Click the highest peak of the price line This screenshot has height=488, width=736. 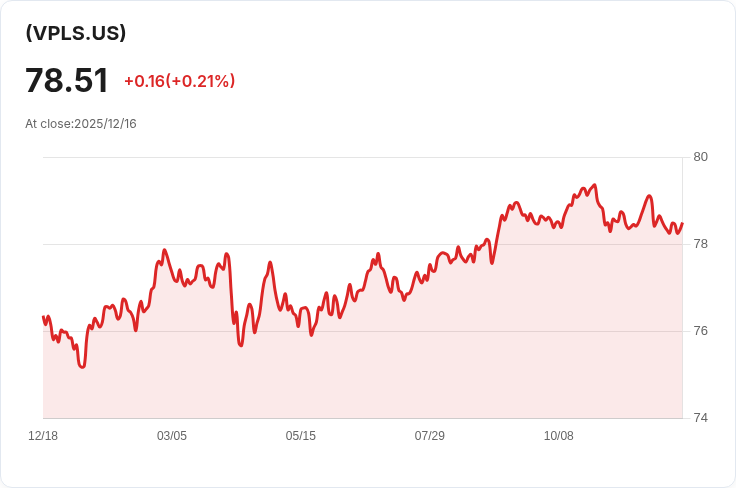[595, 185]
